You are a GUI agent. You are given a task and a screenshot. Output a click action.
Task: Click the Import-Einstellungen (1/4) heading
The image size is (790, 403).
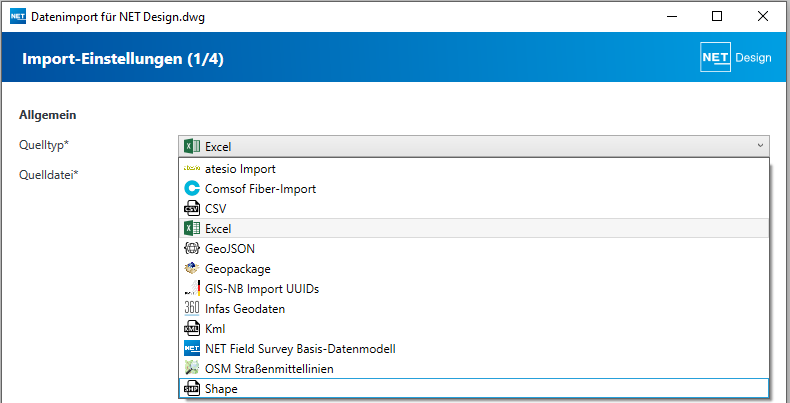(123, 59)
